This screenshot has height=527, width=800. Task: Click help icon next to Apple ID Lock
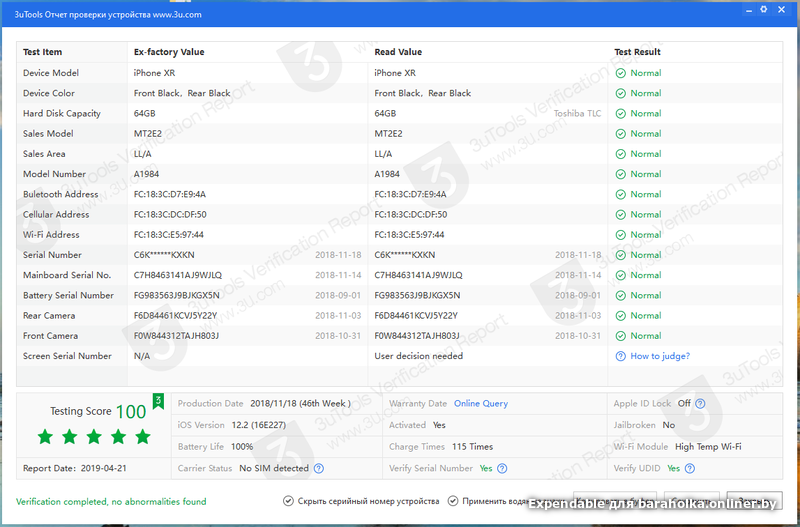tap(701, 404)
